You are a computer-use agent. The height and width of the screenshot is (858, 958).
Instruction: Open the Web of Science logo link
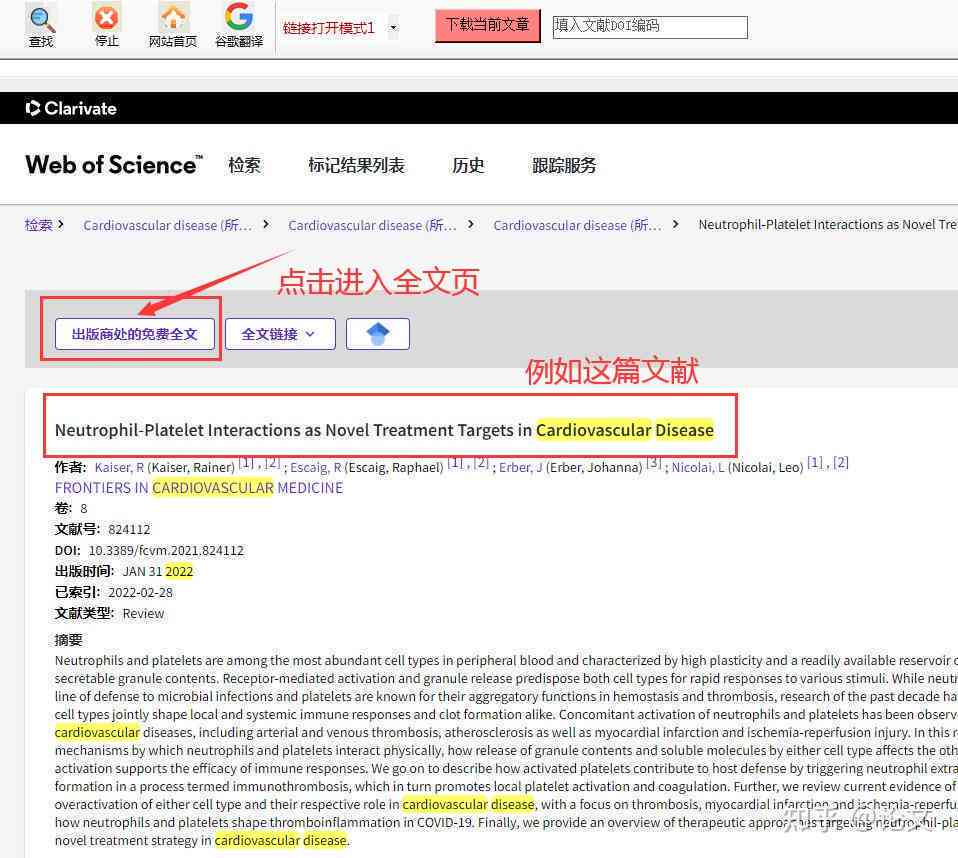pyautogui.click(x=114, y=165)
